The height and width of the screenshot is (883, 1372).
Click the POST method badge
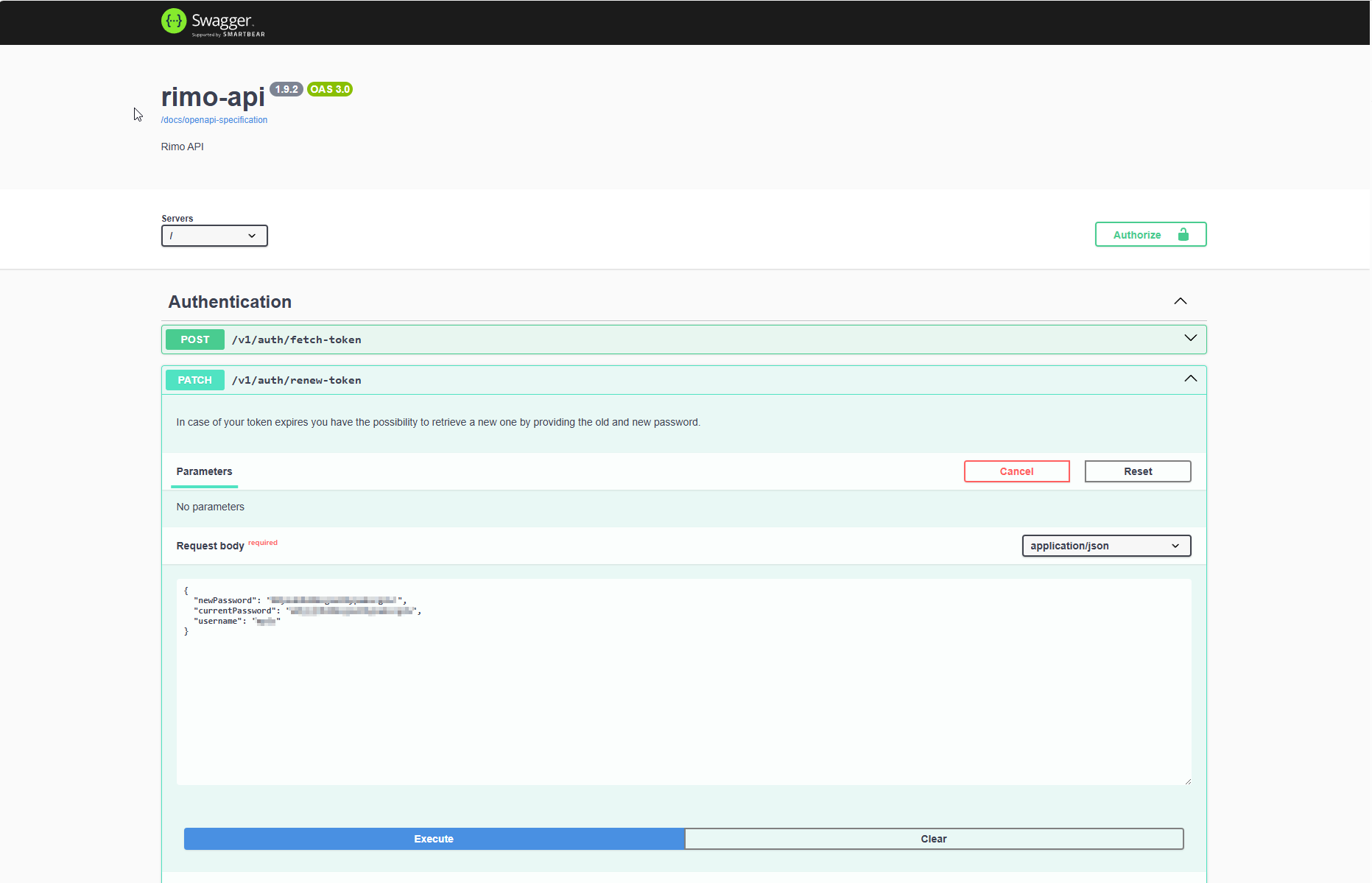pos(195,340)
